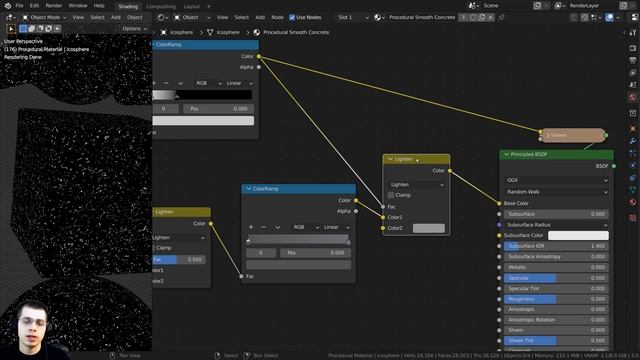
Task: Collapse the right Lighten node header
Action: click(390, 159)
